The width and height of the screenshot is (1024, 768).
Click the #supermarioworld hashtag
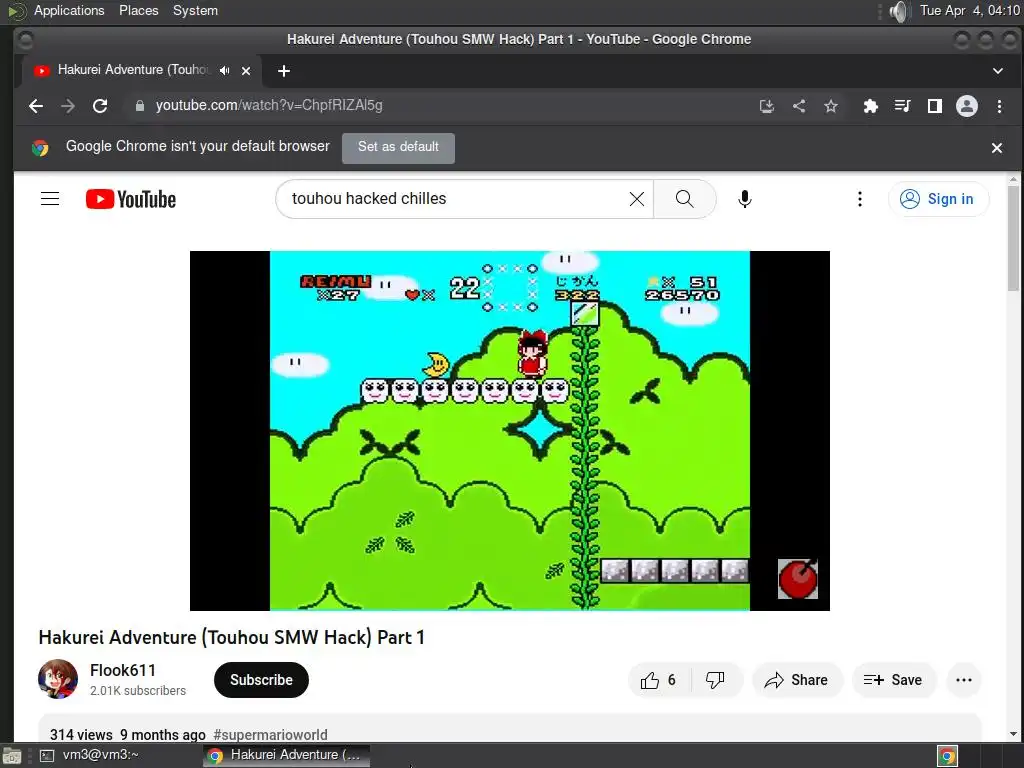click(x=270, y=735)
